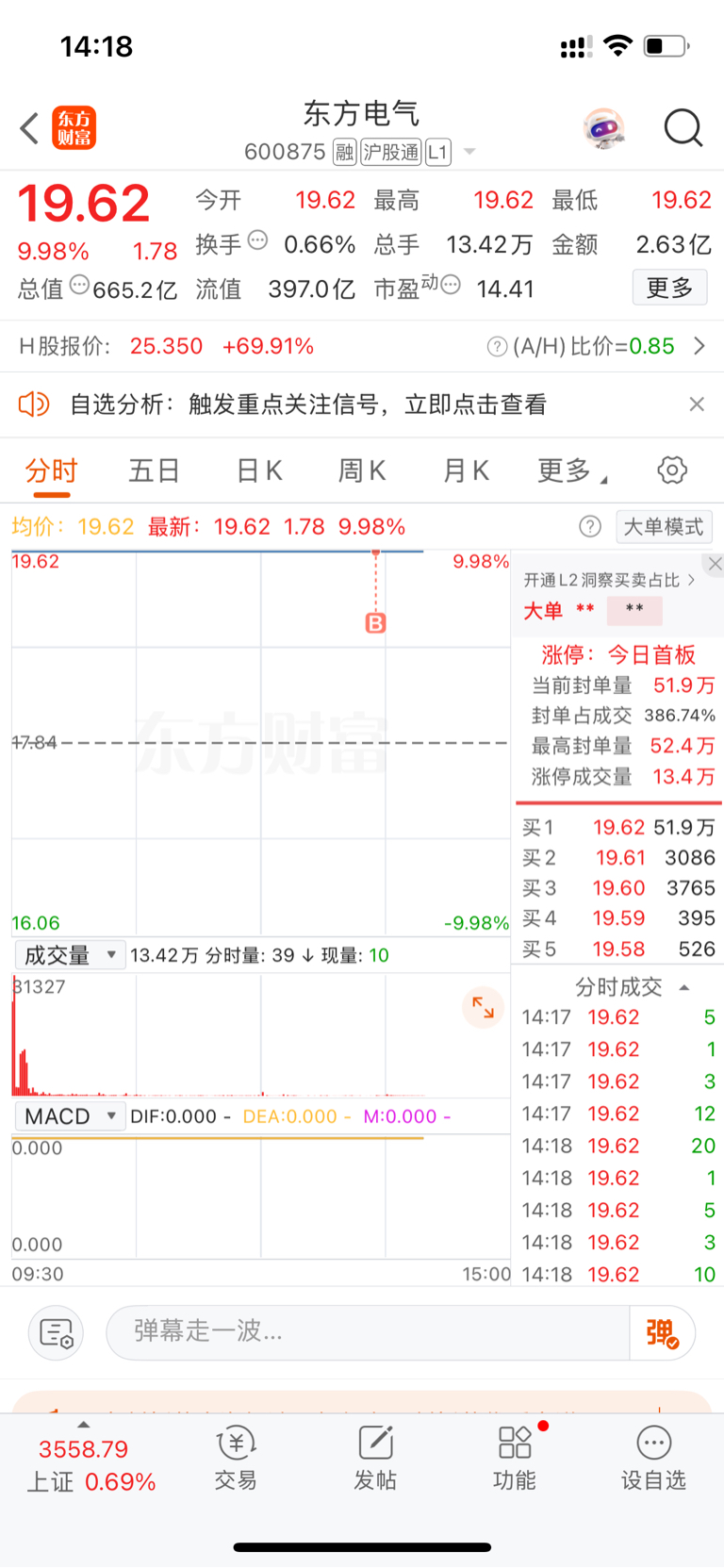Image resolution: width=724 pixels, height=1568 pixels.
Task: Open info bubble next to 总值
Action: tap(80, 284)
